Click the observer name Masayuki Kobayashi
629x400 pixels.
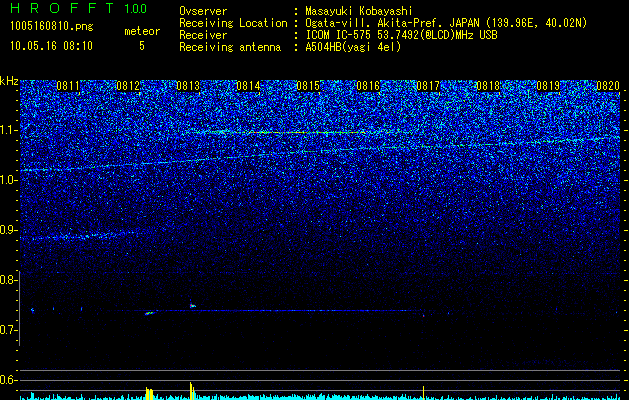pyautogui.click(x=359, y=11)
